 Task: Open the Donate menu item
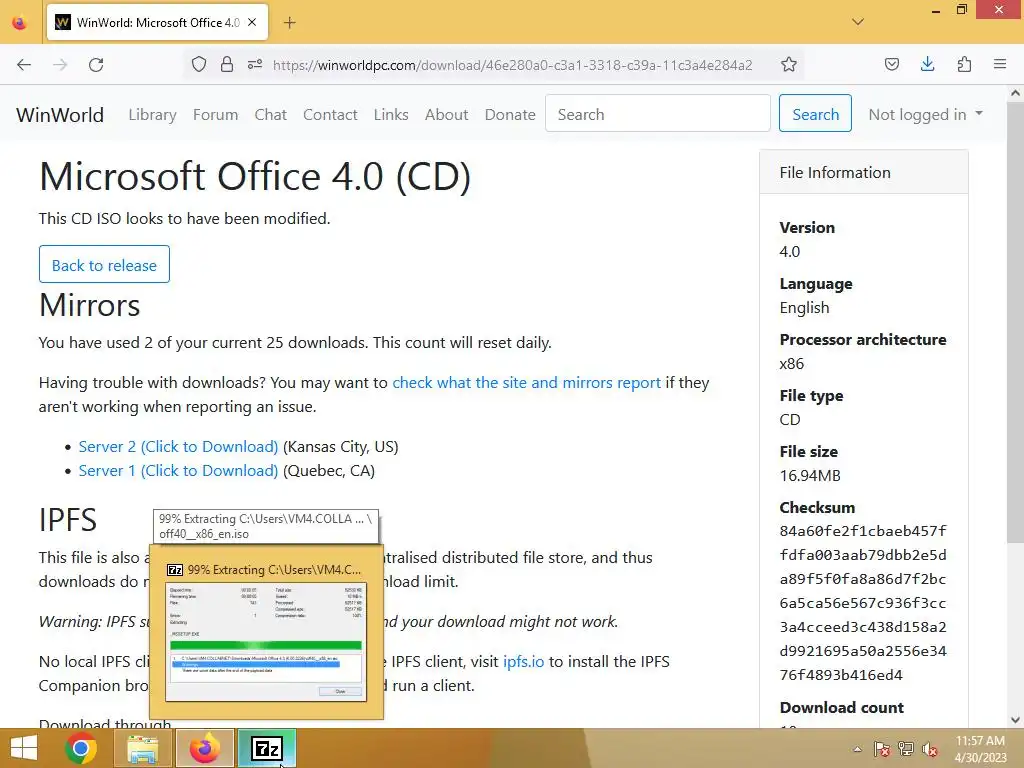click(510, 115)
